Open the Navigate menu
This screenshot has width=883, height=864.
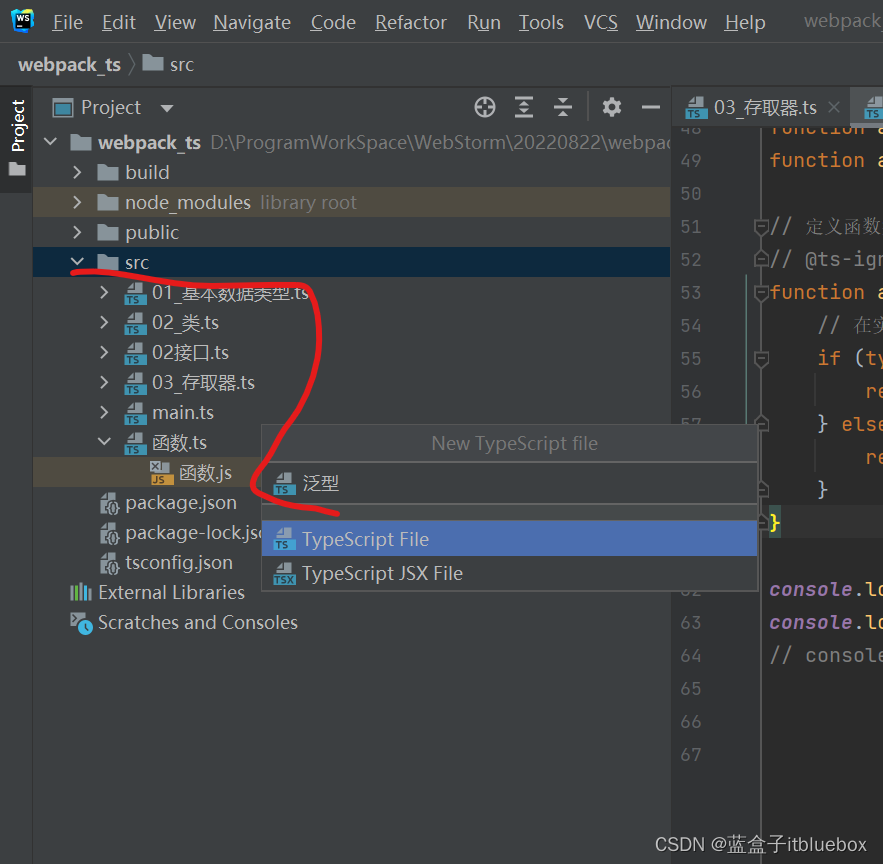click(x=252, y=23)
